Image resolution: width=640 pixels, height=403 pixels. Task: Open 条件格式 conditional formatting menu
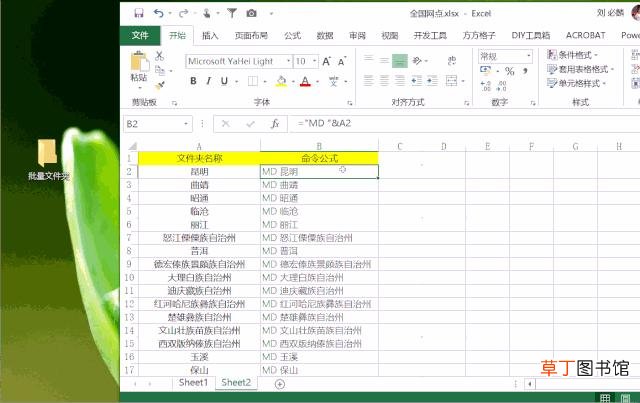572,55
